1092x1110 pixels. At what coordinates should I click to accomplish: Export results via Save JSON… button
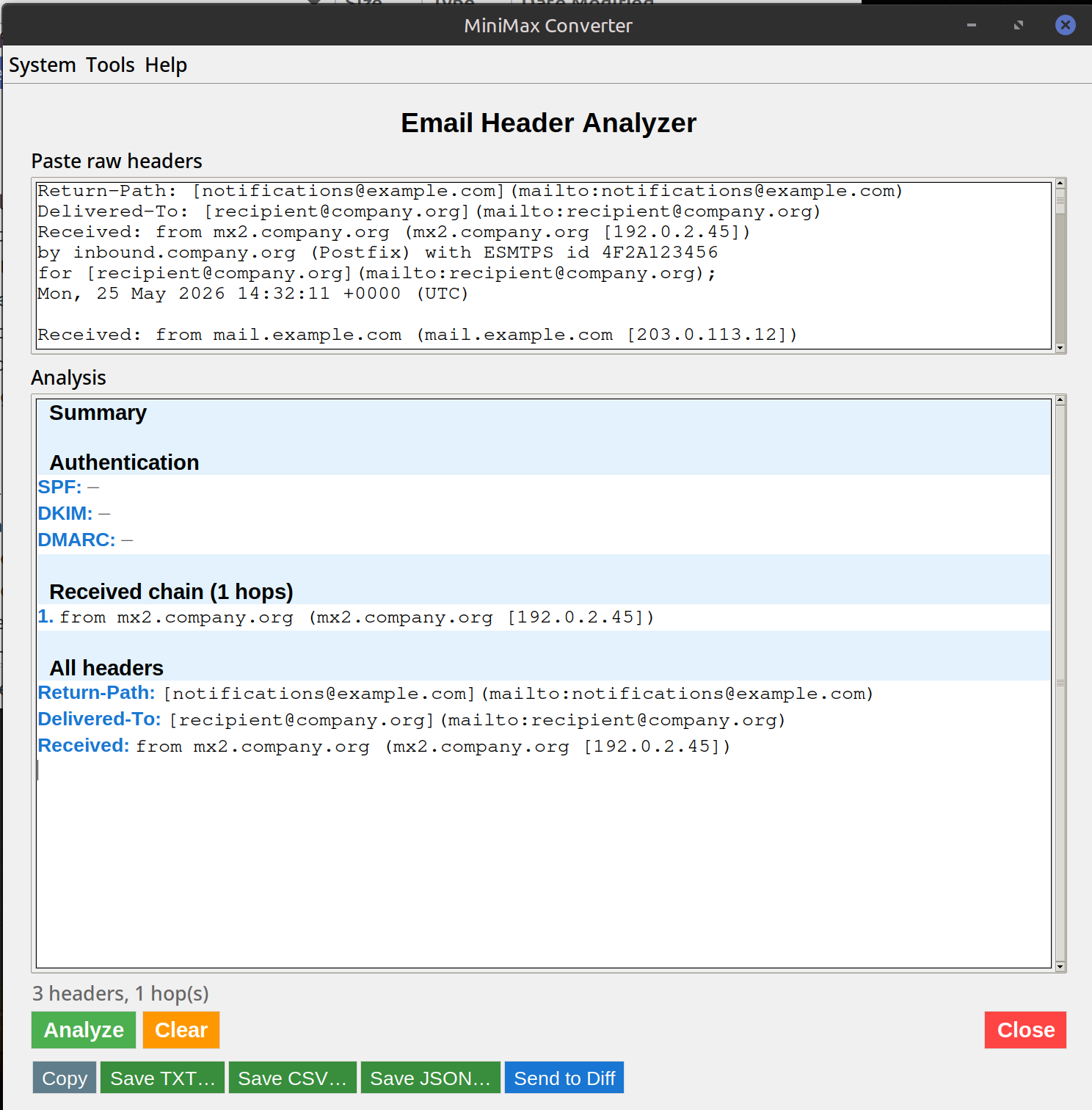[430, 1078]
